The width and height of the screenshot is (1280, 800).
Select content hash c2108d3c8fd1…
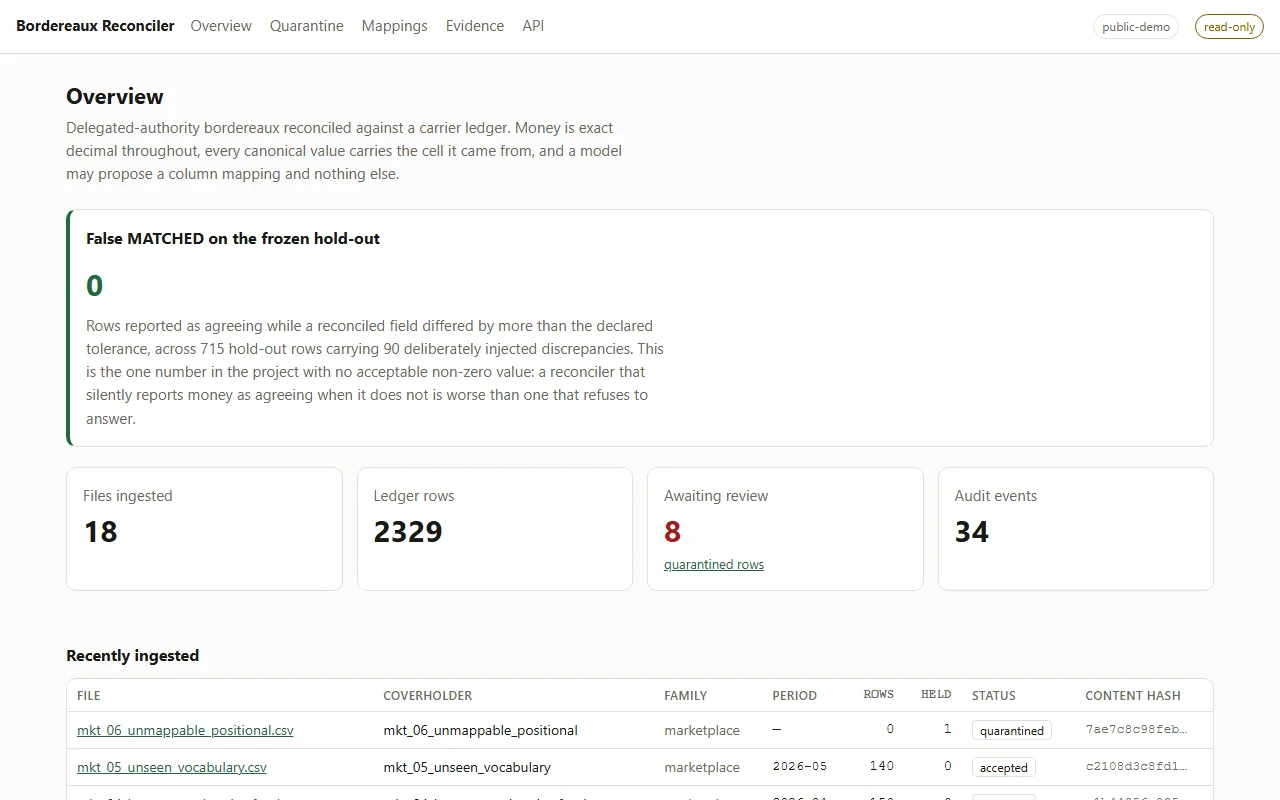(1136, 767)
